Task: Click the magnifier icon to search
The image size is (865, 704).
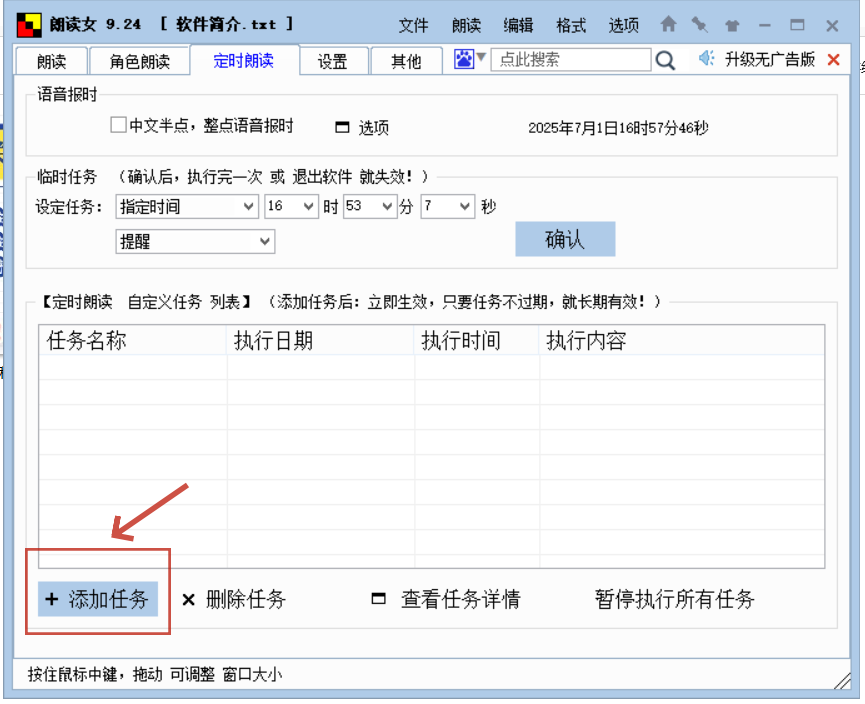Action: (665, 60)
